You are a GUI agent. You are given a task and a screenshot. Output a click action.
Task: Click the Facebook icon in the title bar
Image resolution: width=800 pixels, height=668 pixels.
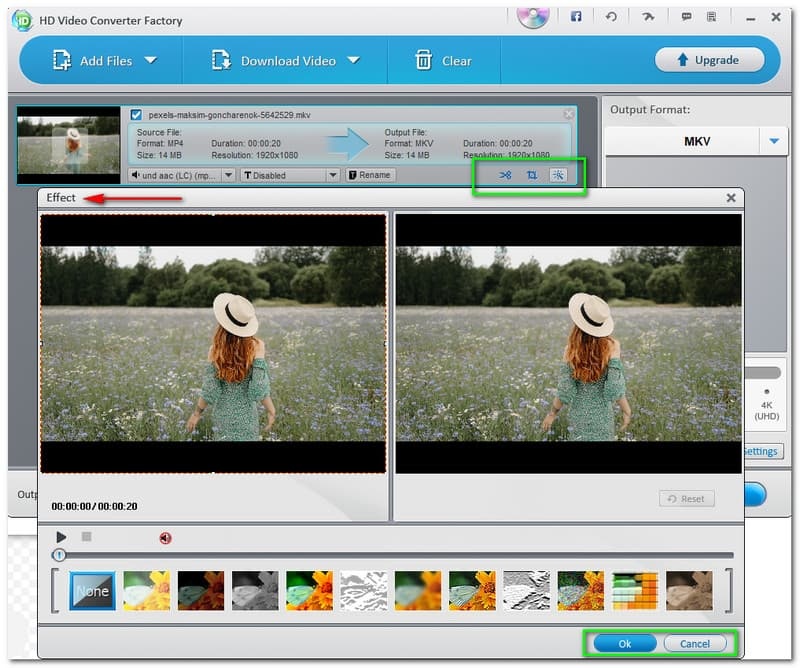pos(577,17)
